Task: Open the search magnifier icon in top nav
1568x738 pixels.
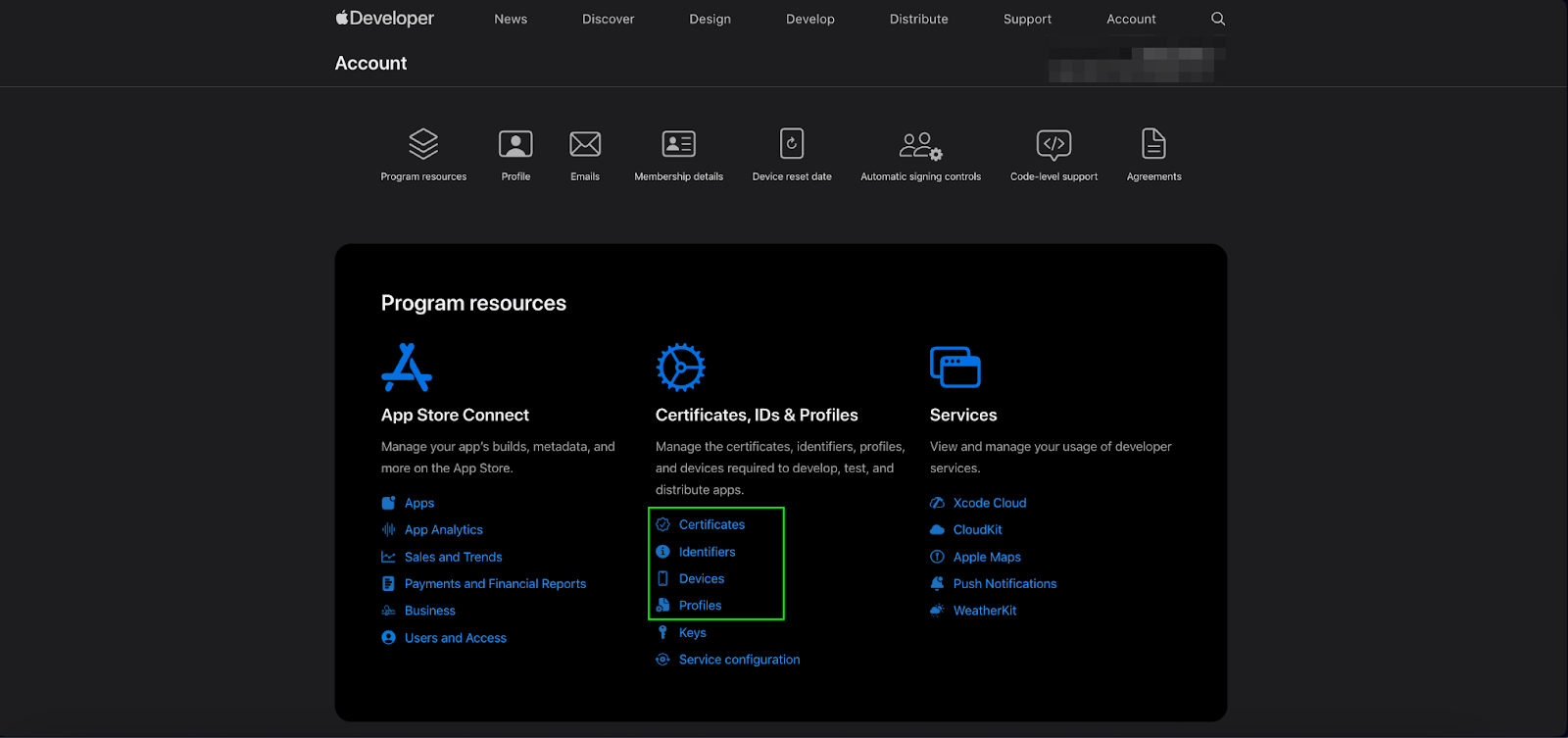Action: click(x=1218, y=19)
